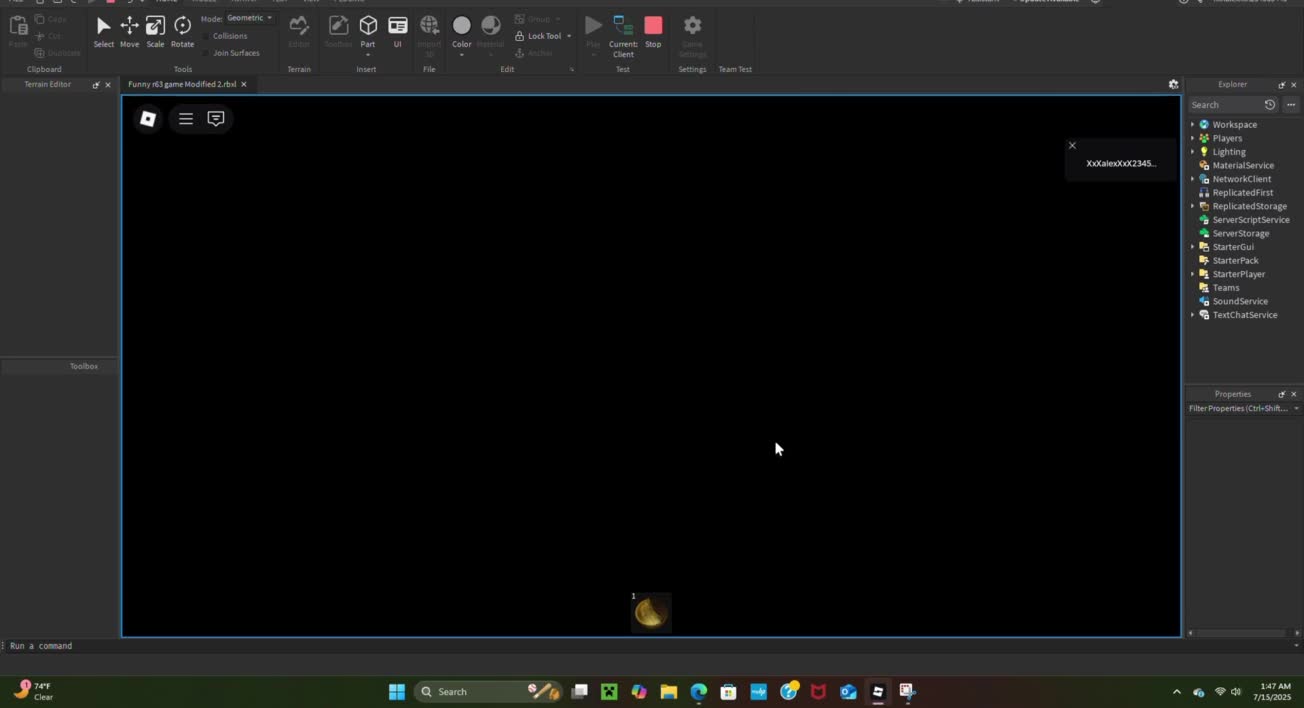1304x708 pixels.
Task: Click the Select arrow tool
Action: tap(103, 30)
